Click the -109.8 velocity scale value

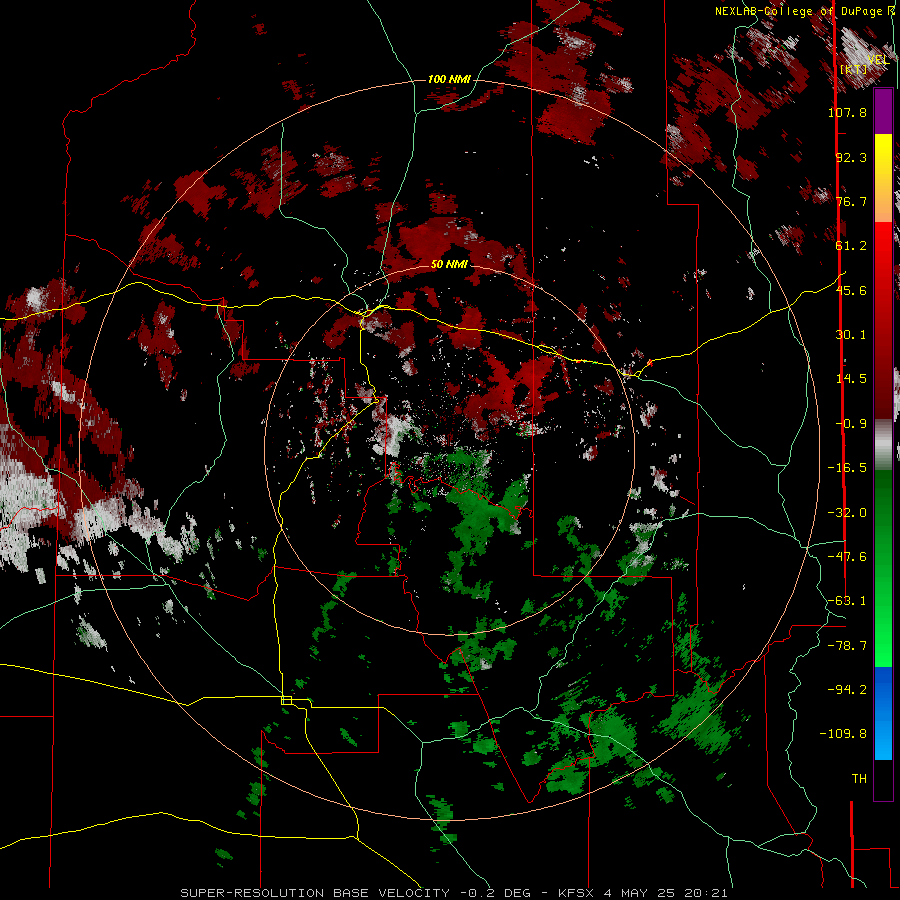click(843, 734)
